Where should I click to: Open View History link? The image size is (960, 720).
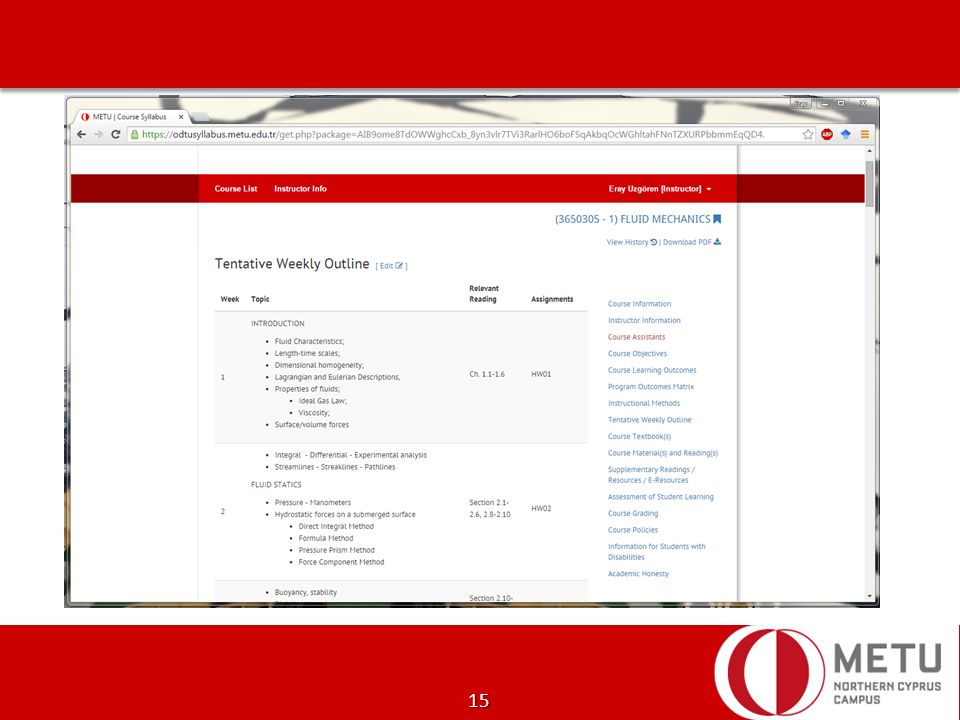pyautogui.click(x=631, y=242)
